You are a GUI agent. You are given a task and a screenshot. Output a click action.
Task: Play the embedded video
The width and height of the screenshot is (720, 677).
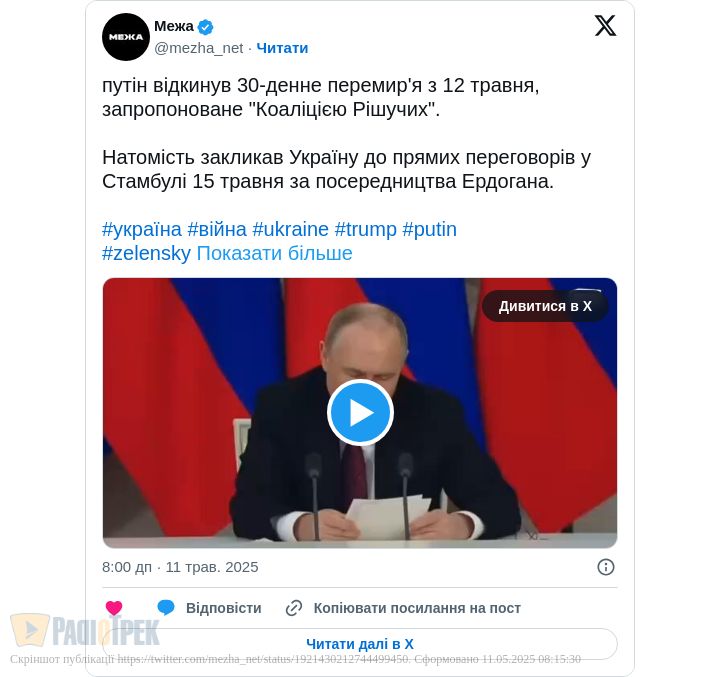click(360, 412)
